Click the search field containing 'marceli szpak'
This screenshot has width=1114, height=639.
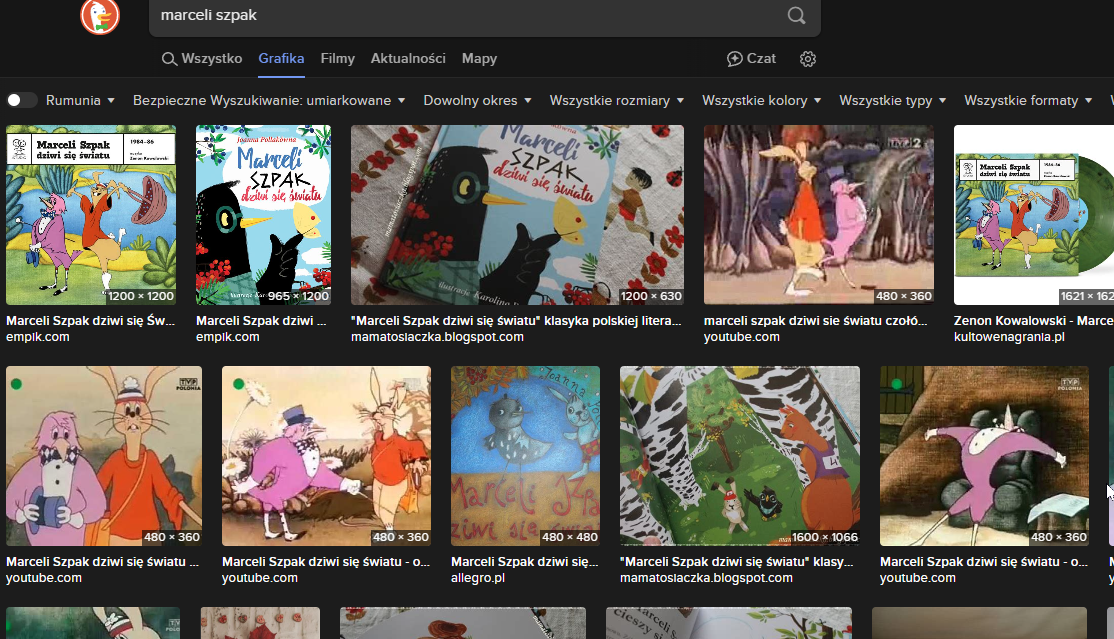[460, 15]
